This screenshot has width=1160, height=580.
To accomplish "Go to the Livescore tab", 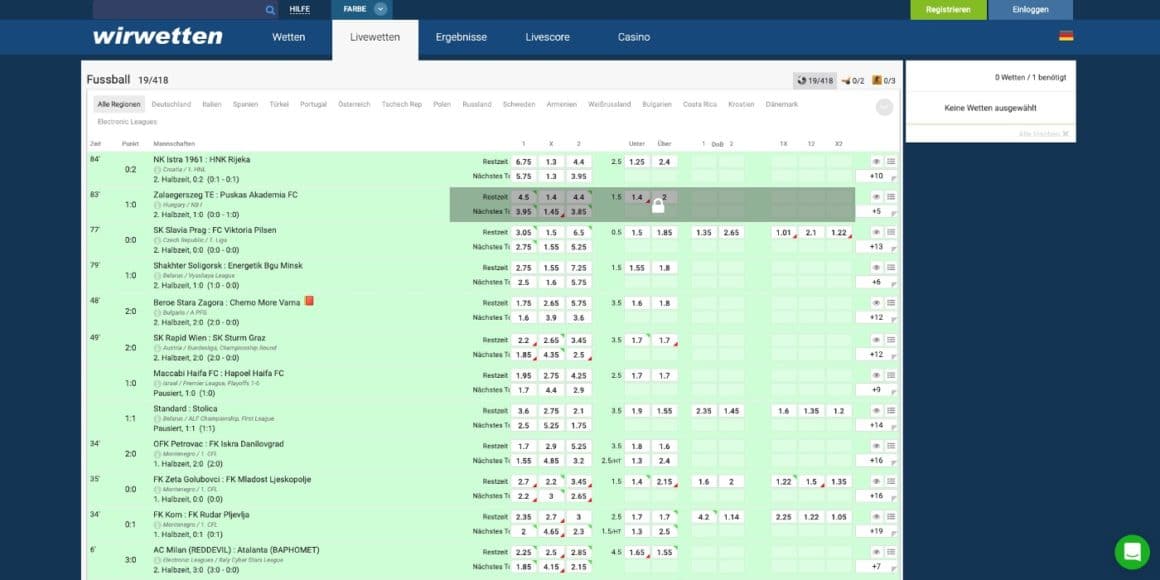I will (x=547, y=37).
